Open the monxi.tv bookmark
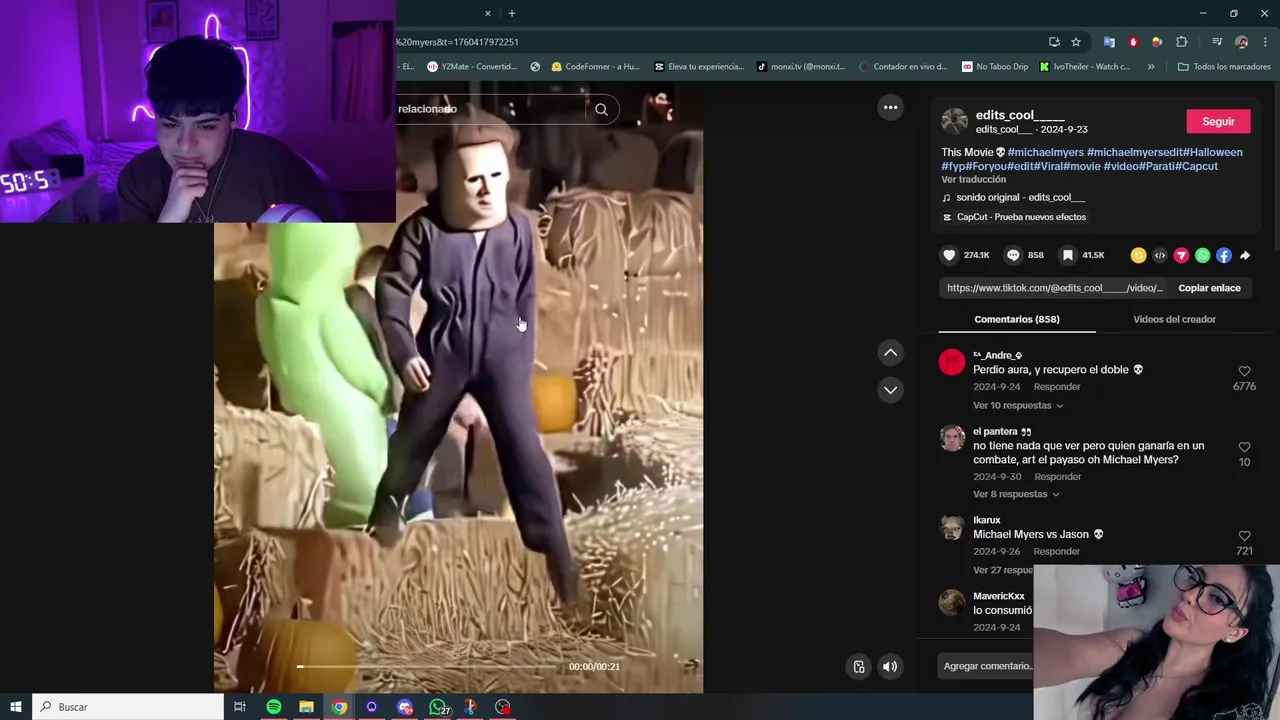Screen dimensions: 1280x720 pos(801,67)
